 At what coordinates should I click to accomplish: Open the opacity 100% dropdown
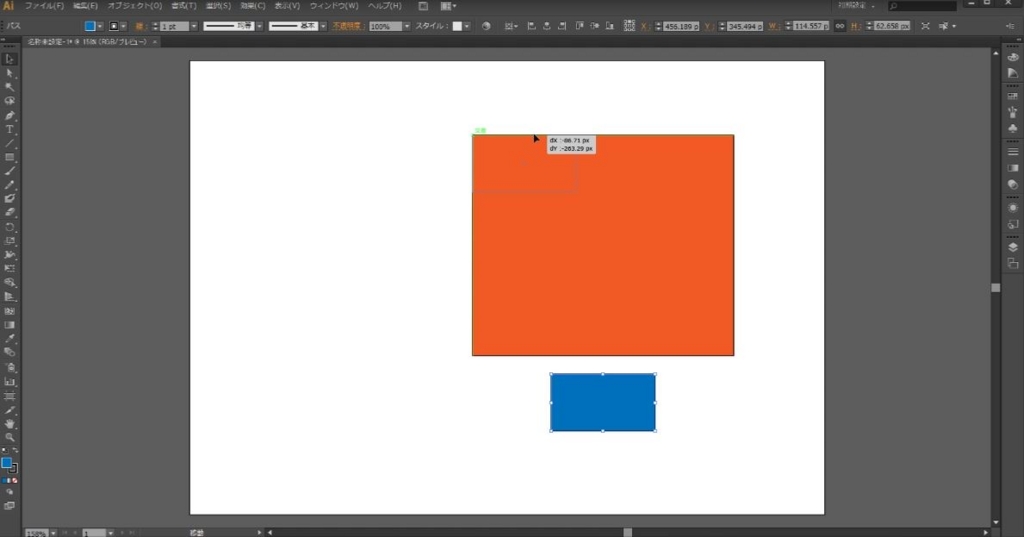coord(406,26)
